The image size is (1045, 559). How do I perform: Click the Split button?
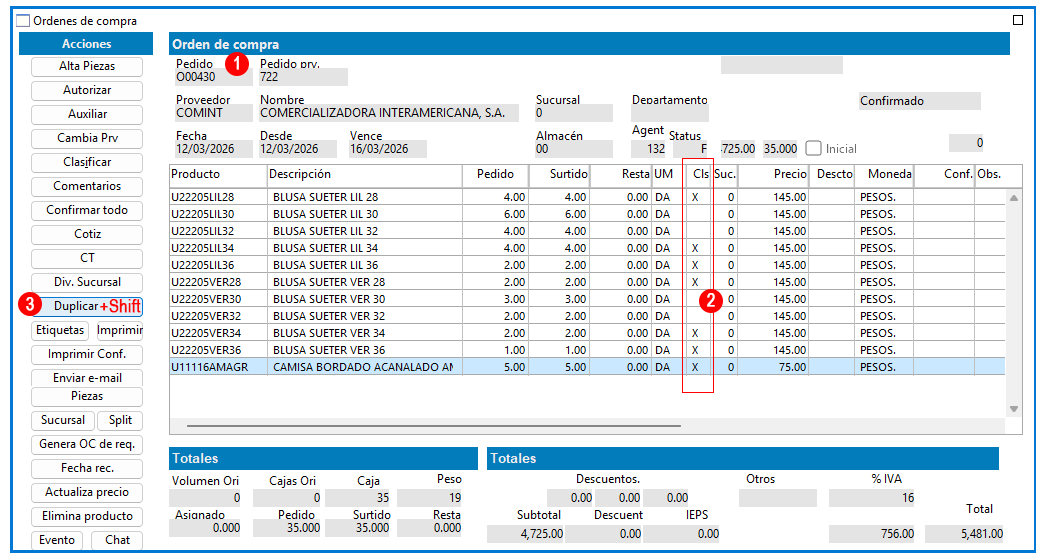[x=120, y=420]
